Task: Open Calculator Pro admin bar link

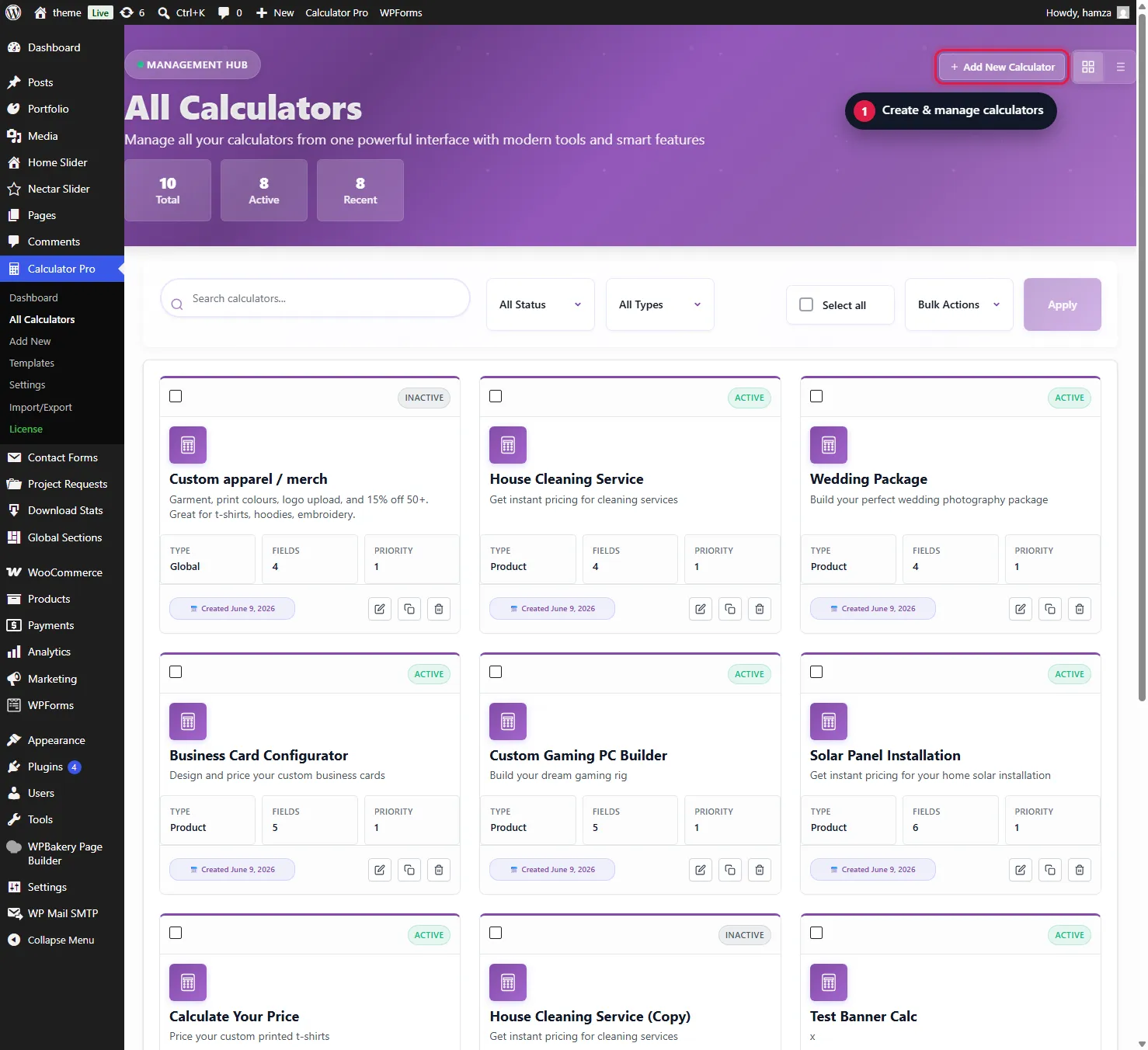Action: 336,12
